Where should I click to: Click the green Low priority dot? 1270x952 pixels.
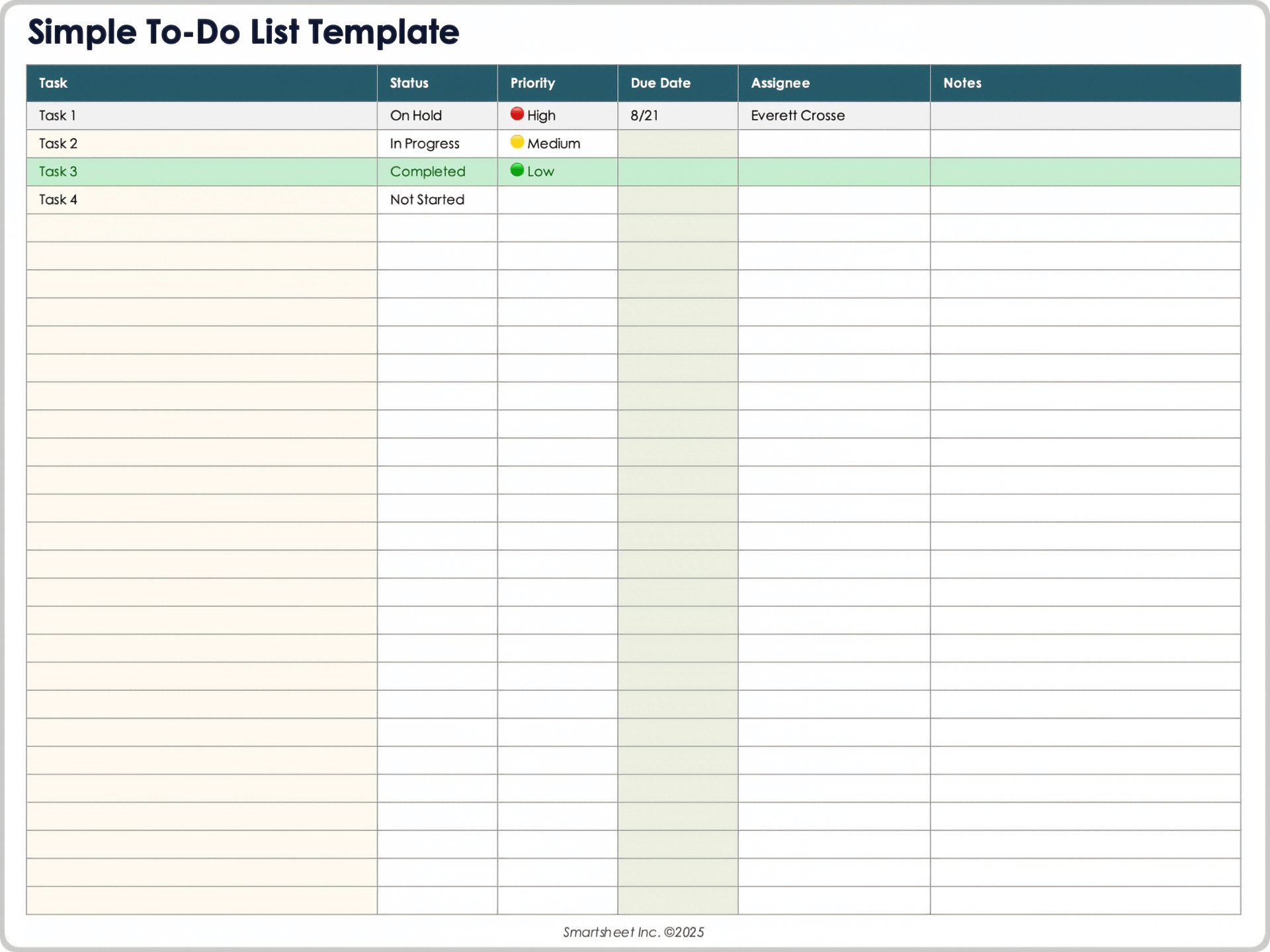point(517,171)
